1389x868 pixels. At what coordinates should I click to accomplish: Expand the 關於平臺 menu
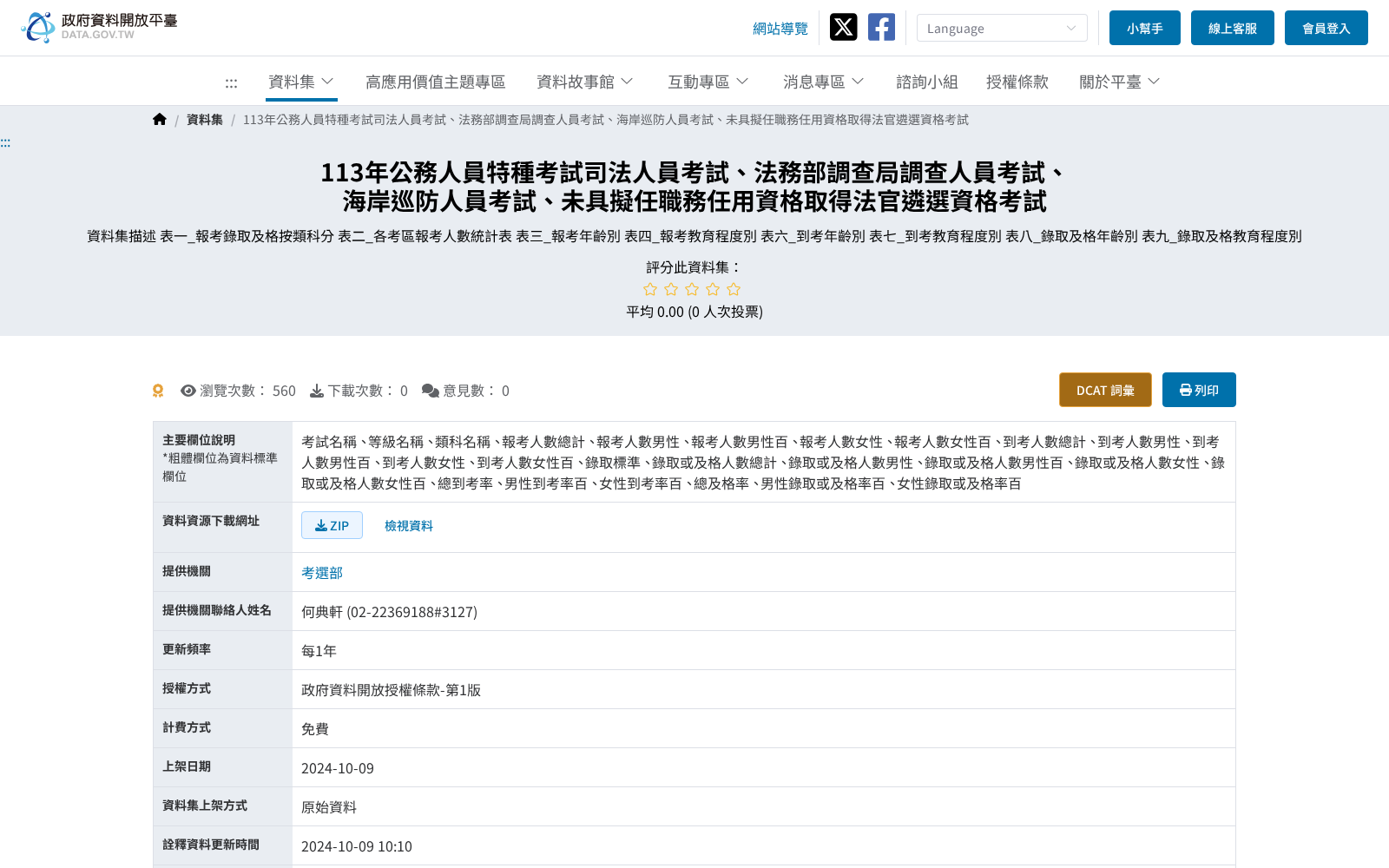1120,82
